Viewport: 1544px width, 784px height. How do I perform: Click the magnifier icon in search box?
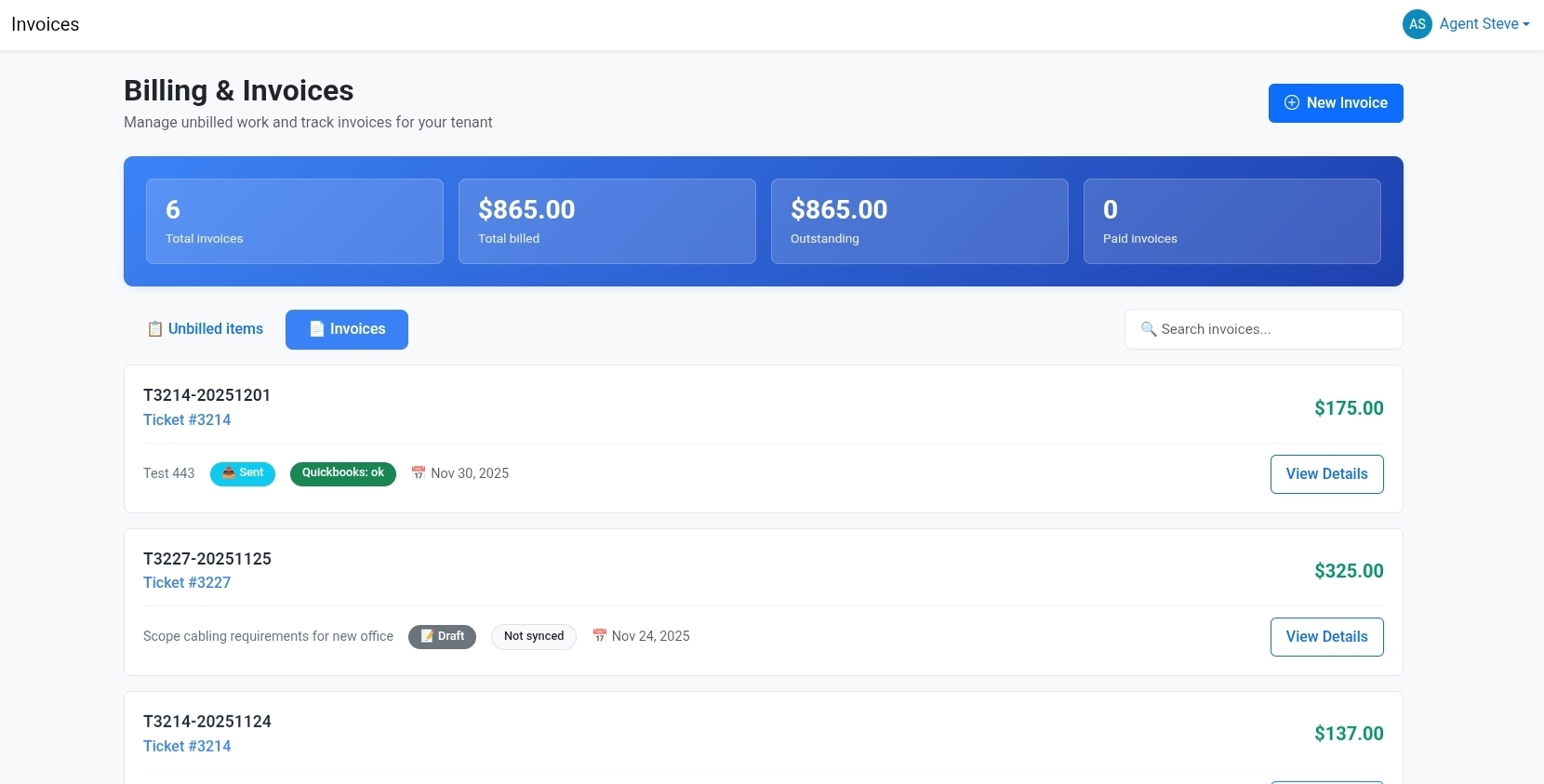pyautogui.click(x=1149, y=329)
